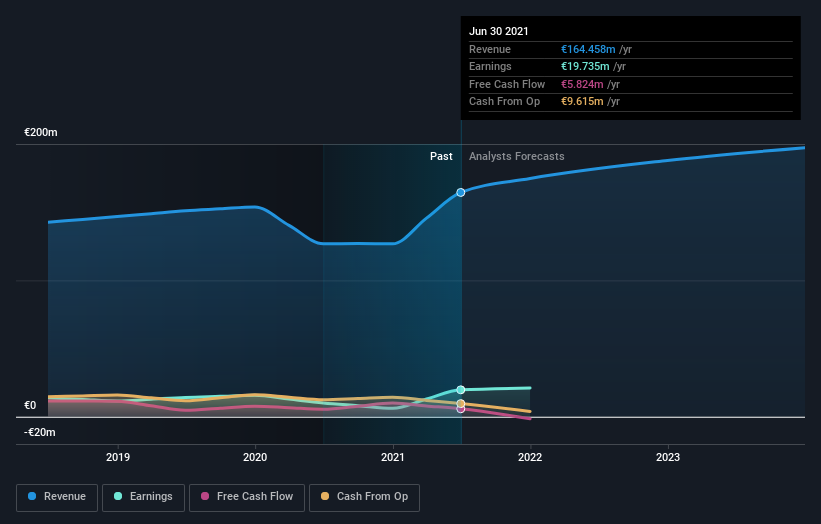Click the €19.735m earnings value
The image size is (821, 524).
(x=585, y=66)
